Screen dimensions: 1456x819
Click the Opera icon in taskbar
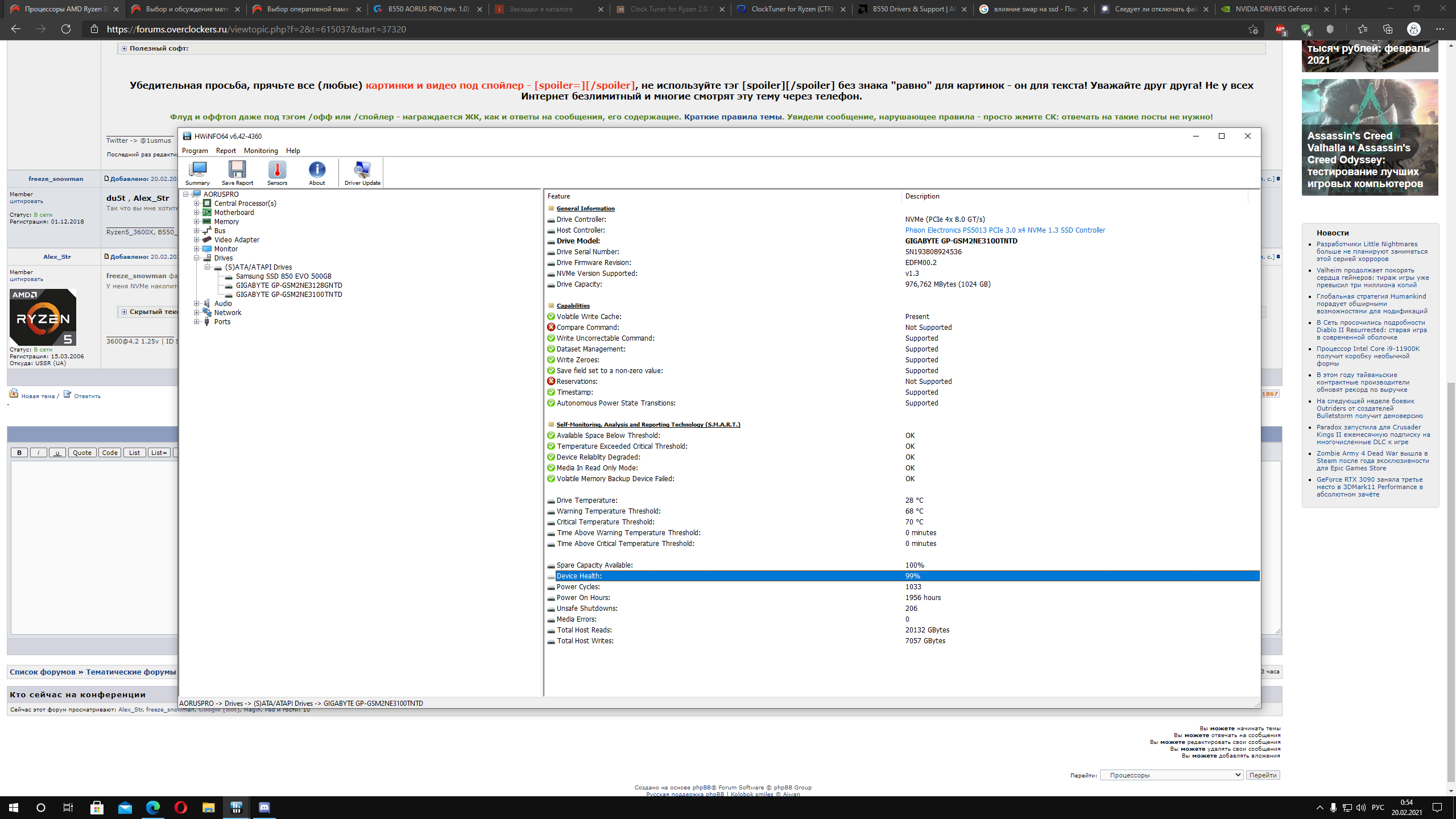pyautogui.click(x=181, y=807)
